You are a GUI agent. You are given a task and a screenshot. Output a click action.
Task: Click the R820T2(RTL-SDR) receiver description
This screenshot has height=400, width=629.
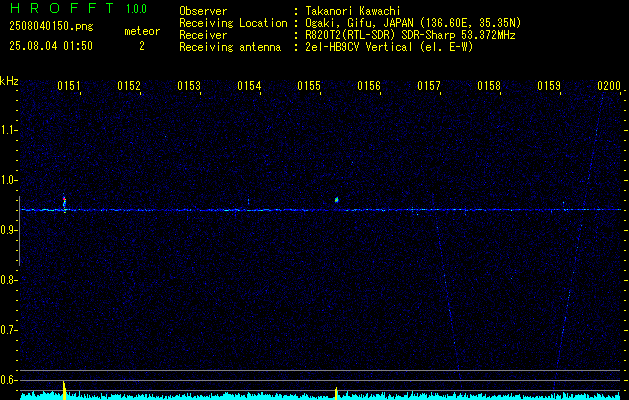click(410, 35)
